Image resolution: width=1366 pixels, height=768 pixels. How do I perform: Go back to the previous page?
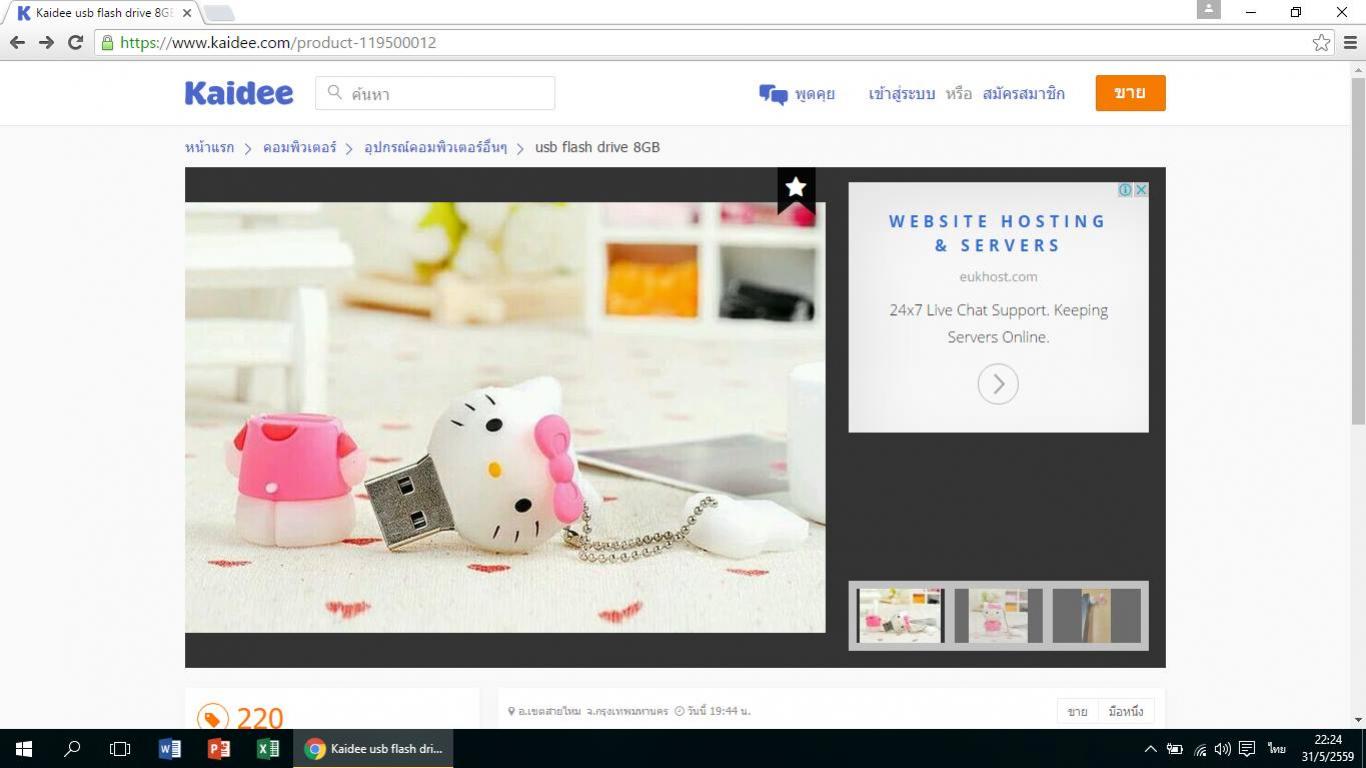click(x=17, y=42)
